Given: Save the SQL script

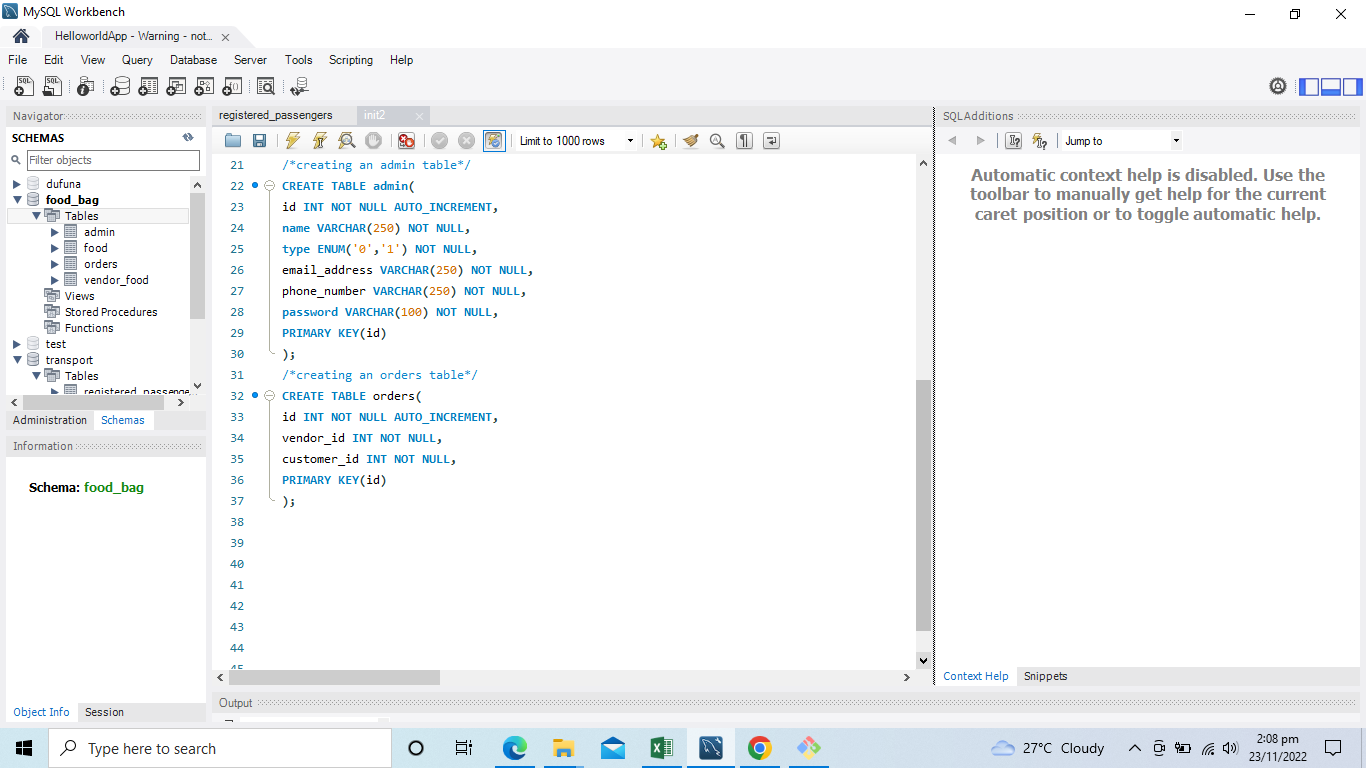Looking at the screenshot, I should tap(259, 140).
